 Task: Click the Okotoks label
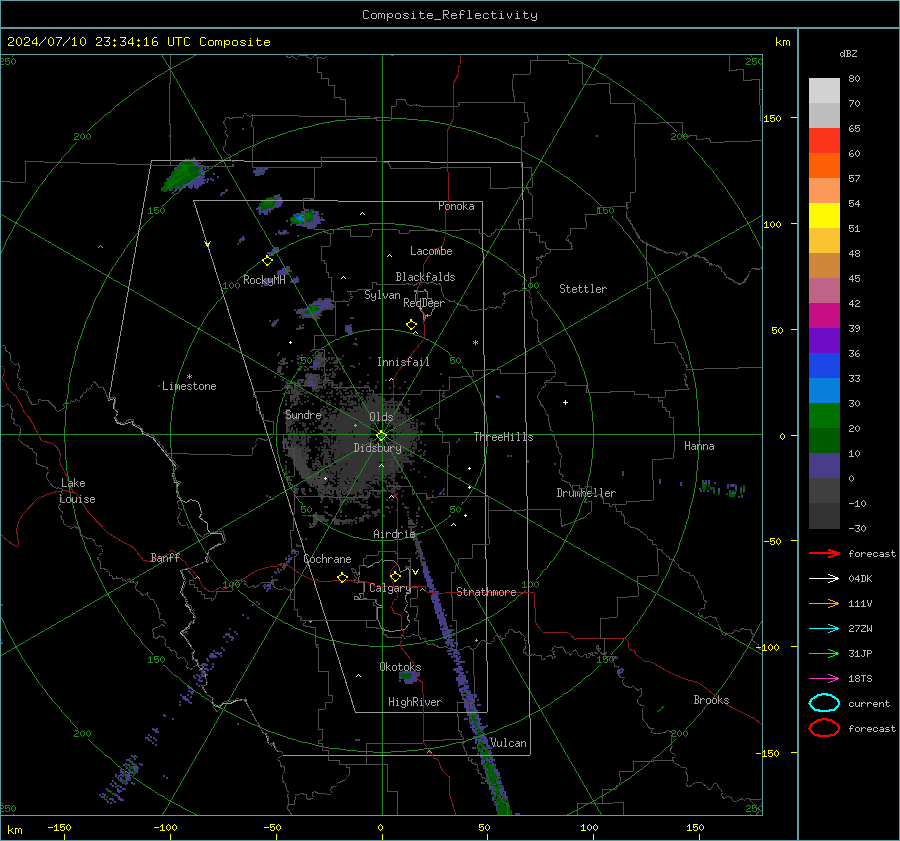400,667
